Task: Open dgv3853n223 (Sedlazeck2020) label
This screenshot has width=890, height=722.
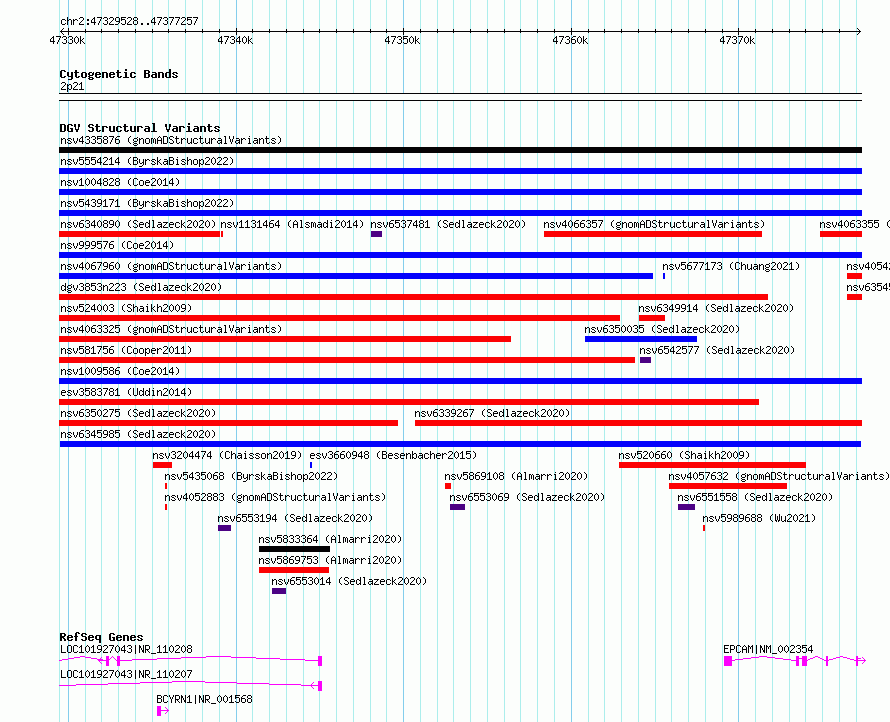Action: (141, 287)
